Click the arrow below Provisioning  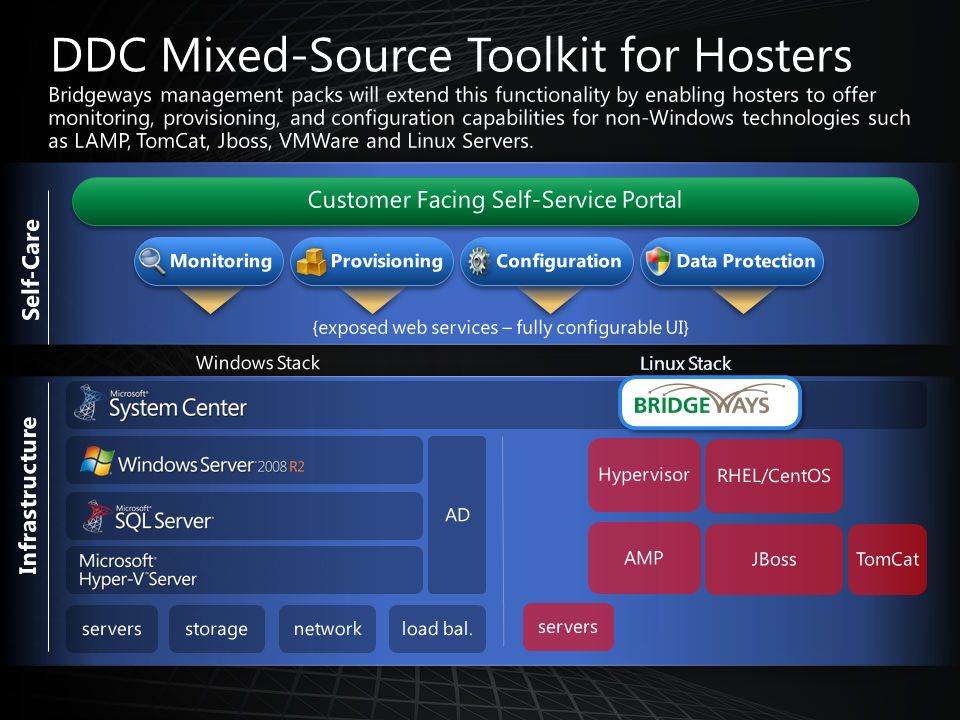tap(372, 300)
